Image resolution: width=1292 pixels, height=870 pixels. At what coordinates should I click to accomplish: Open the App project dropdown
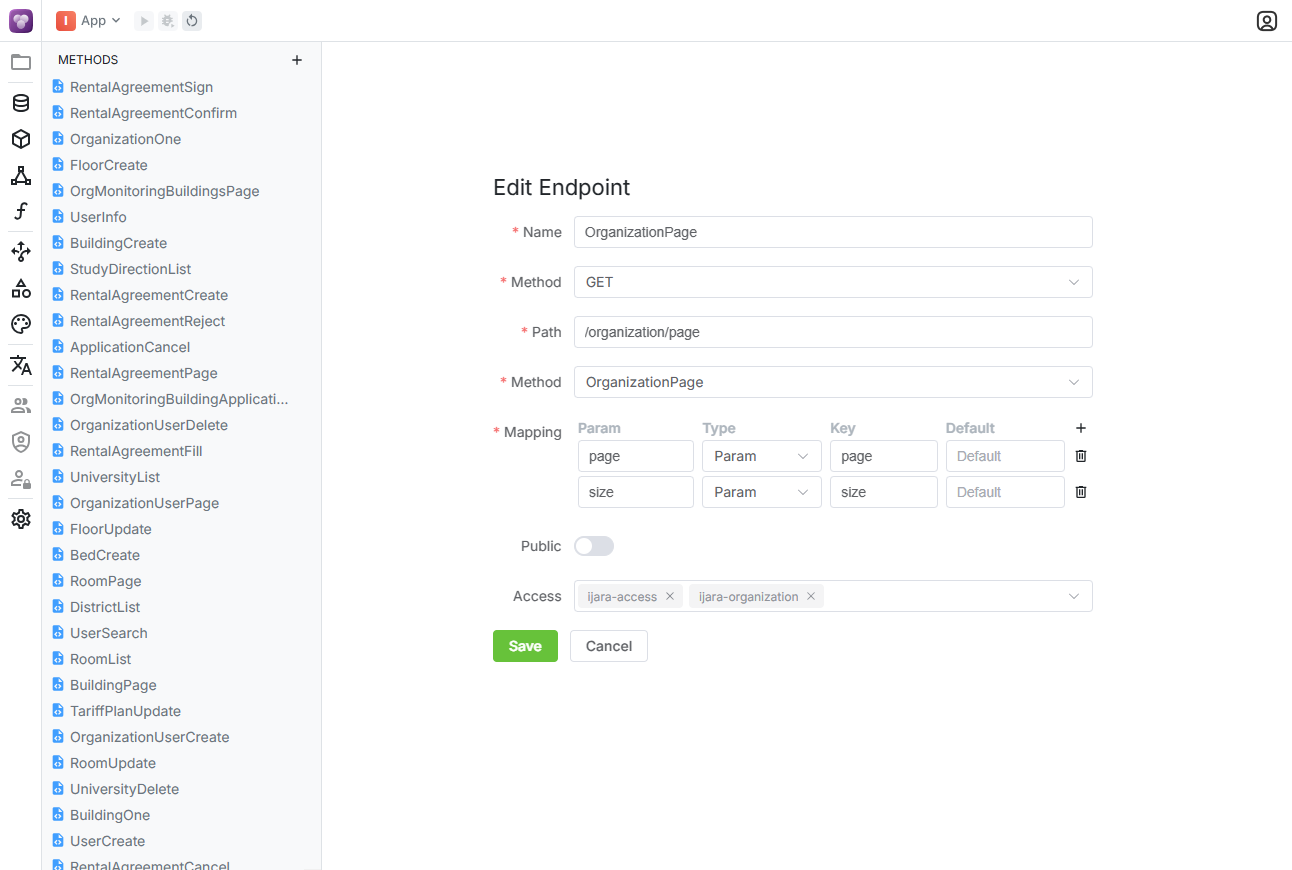tap(89, 20)
